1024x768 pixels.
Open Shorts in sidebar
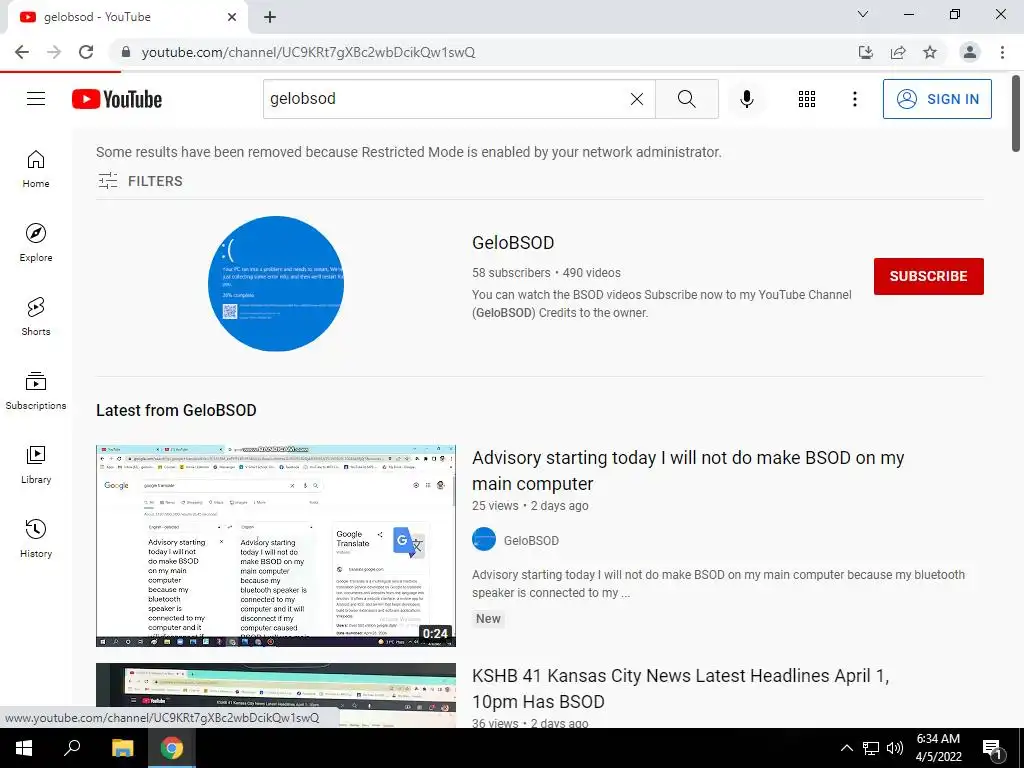(36, 317)
